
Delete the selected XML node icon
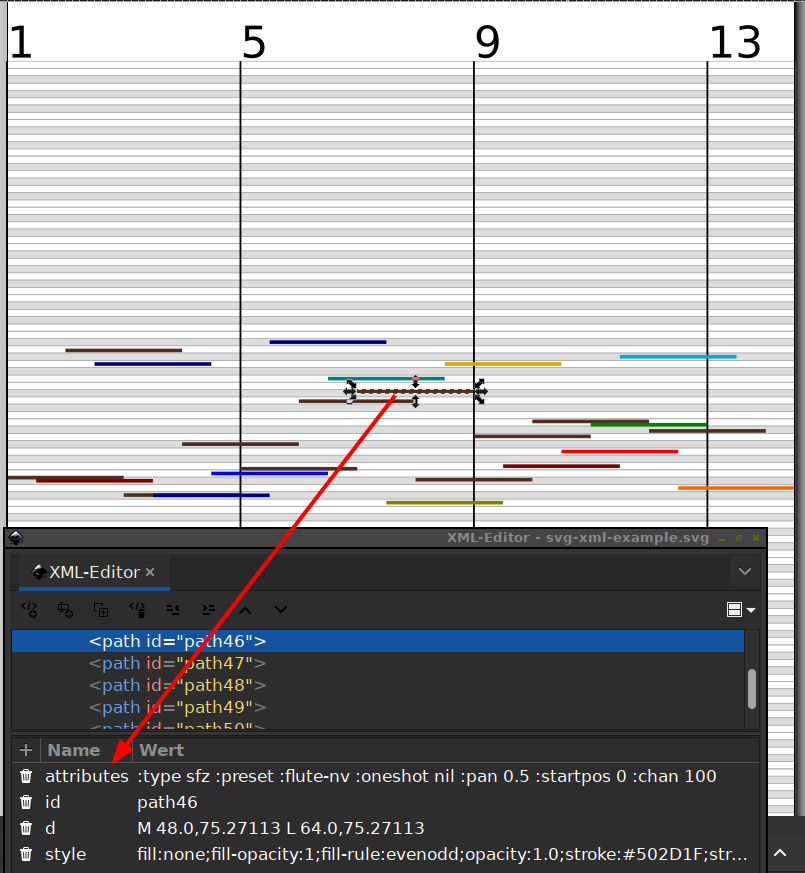coord(137,610)
